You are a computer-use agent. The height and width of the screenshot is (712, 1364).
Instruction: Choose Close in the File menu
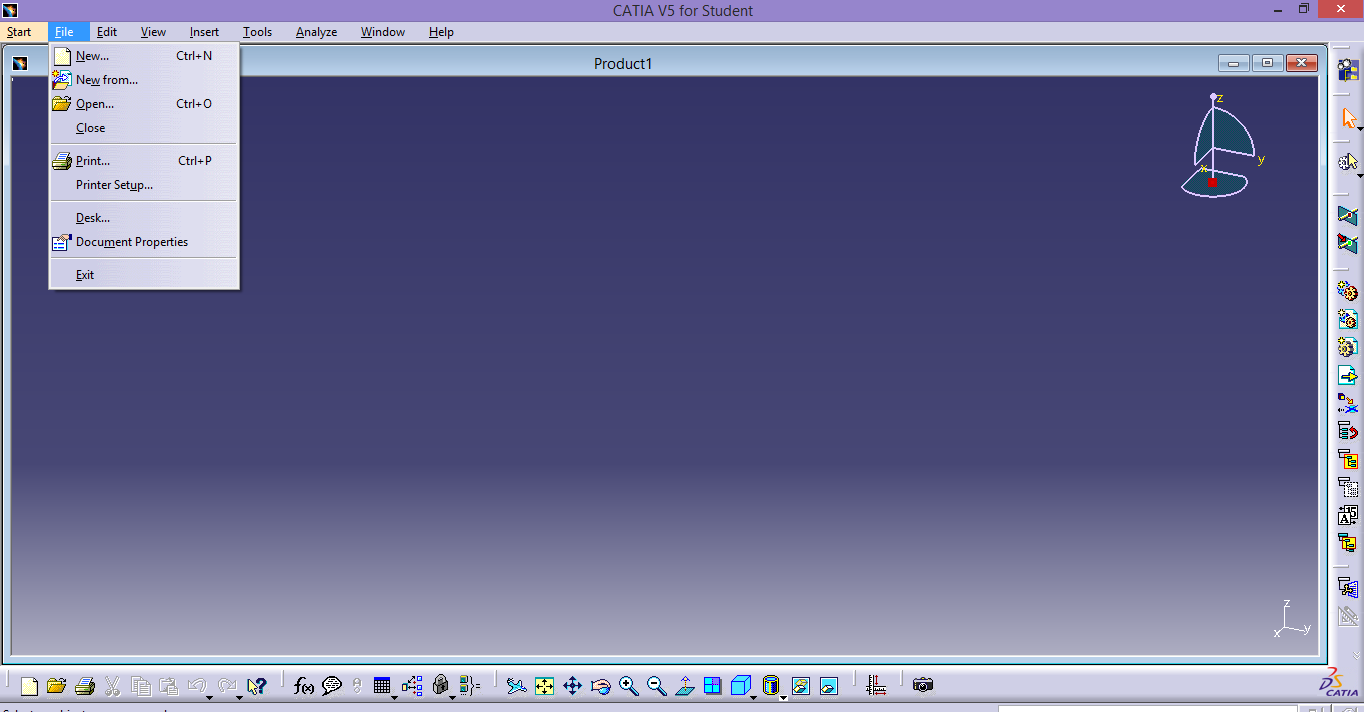144,128
